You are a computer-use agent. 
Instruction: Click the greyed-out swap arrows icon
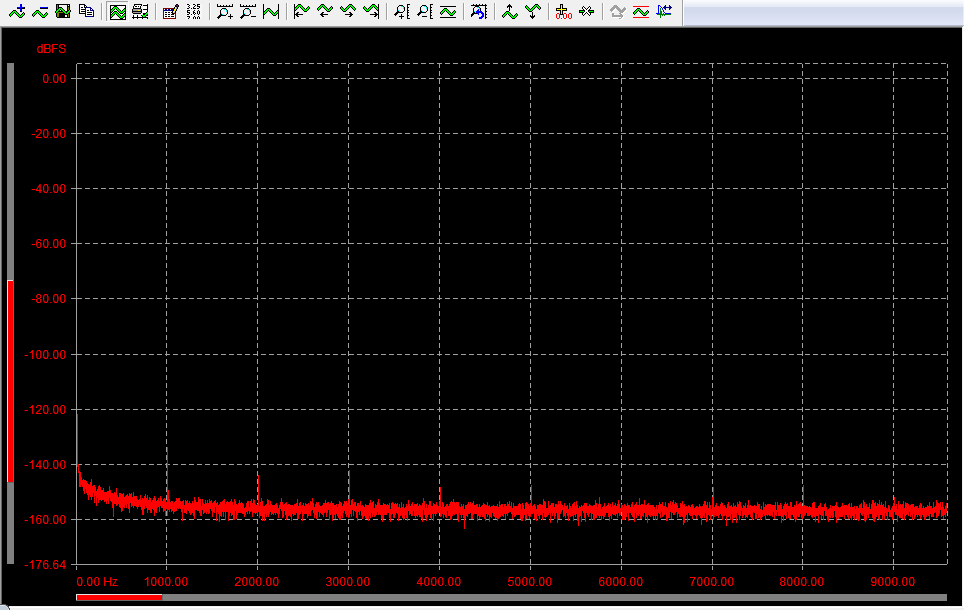617,11
